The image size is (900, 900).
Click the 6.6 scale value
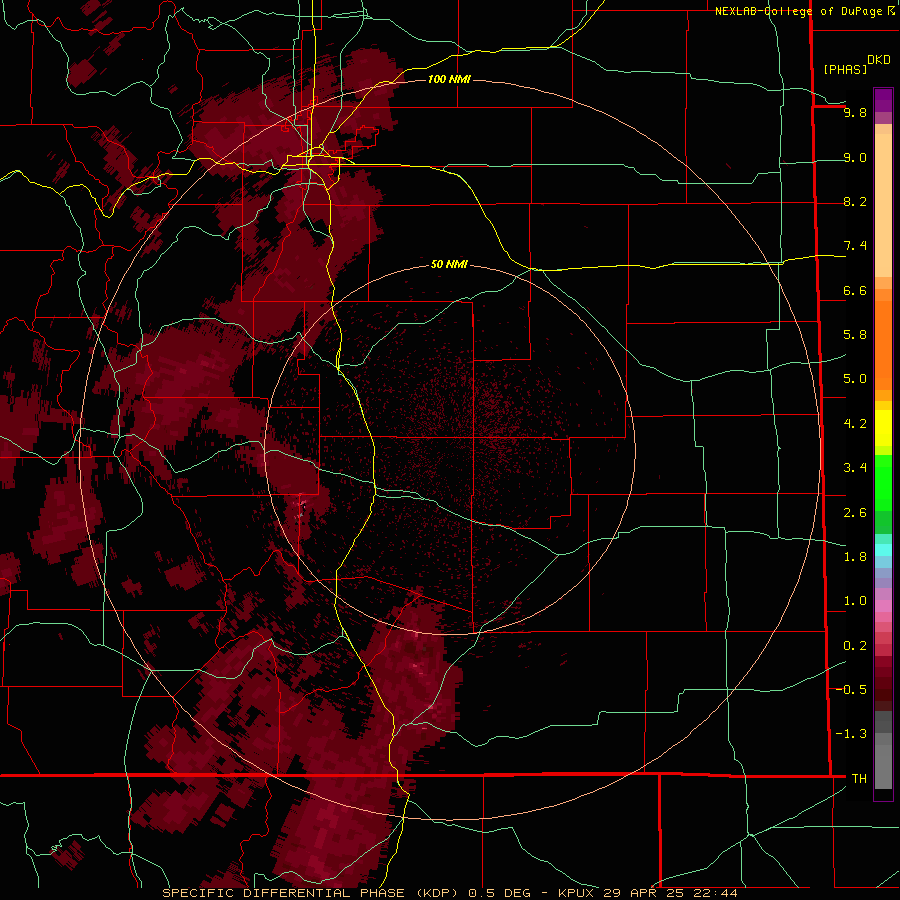tap(855, 290)
